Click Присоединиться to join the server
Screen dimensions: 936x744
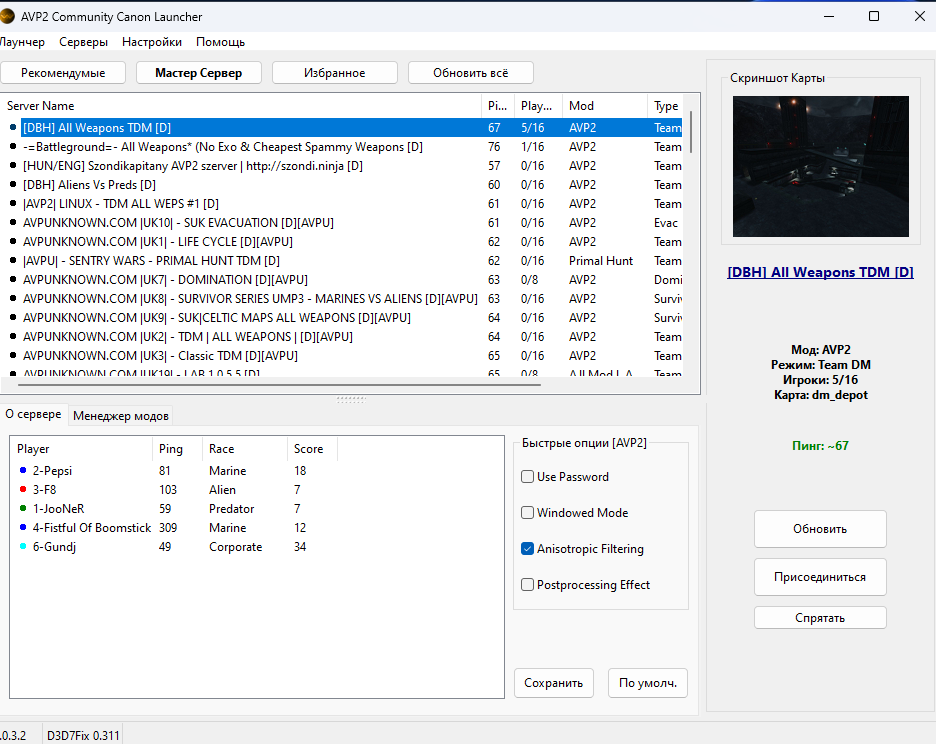pos(820,577)
